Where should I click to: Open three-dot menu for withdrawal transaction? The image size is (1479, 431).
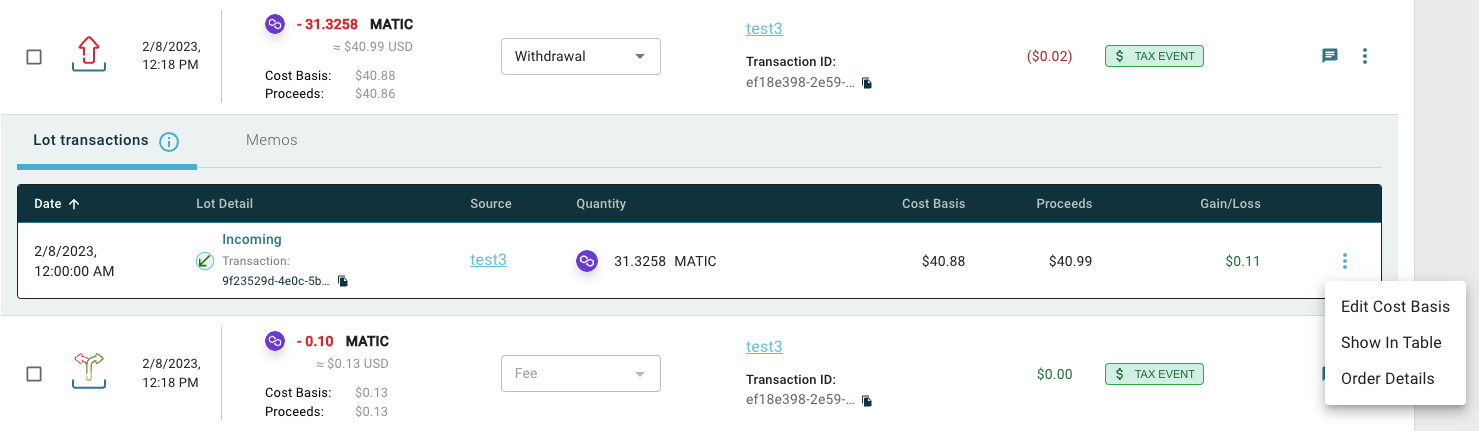[x=1365, y=56]
